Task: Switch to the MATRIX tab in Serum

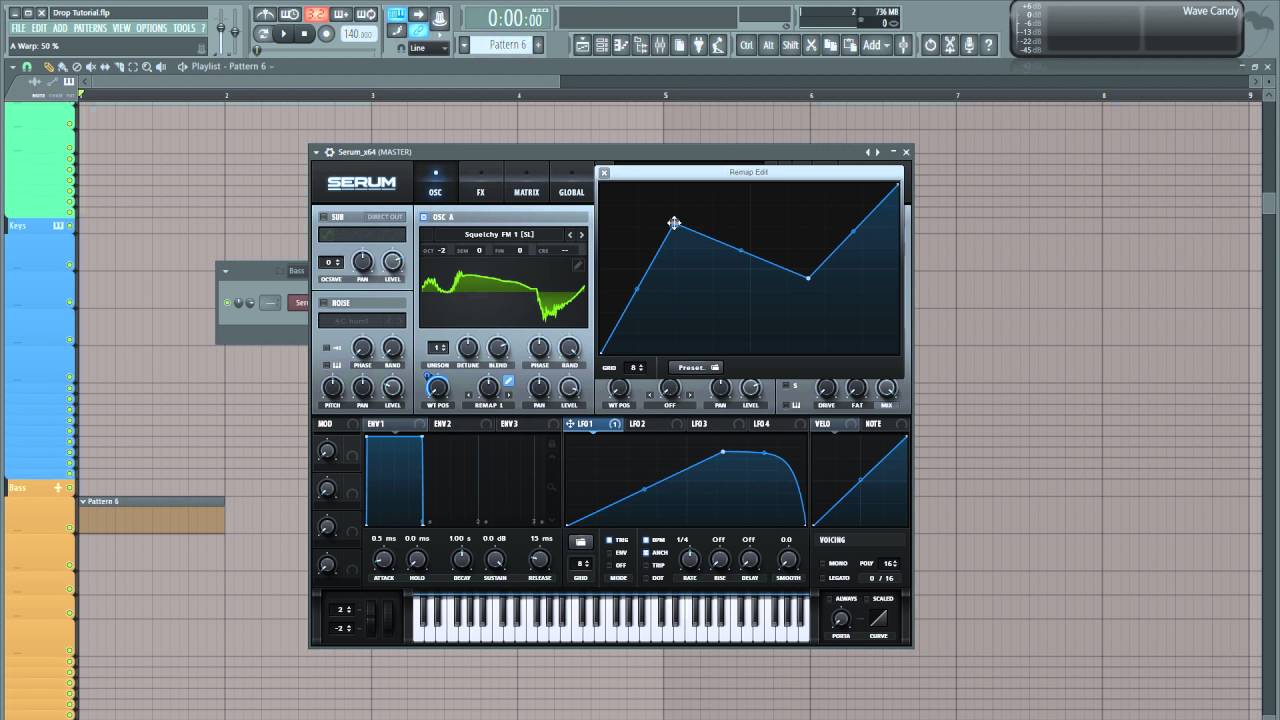Action: (x=526, y=182)
